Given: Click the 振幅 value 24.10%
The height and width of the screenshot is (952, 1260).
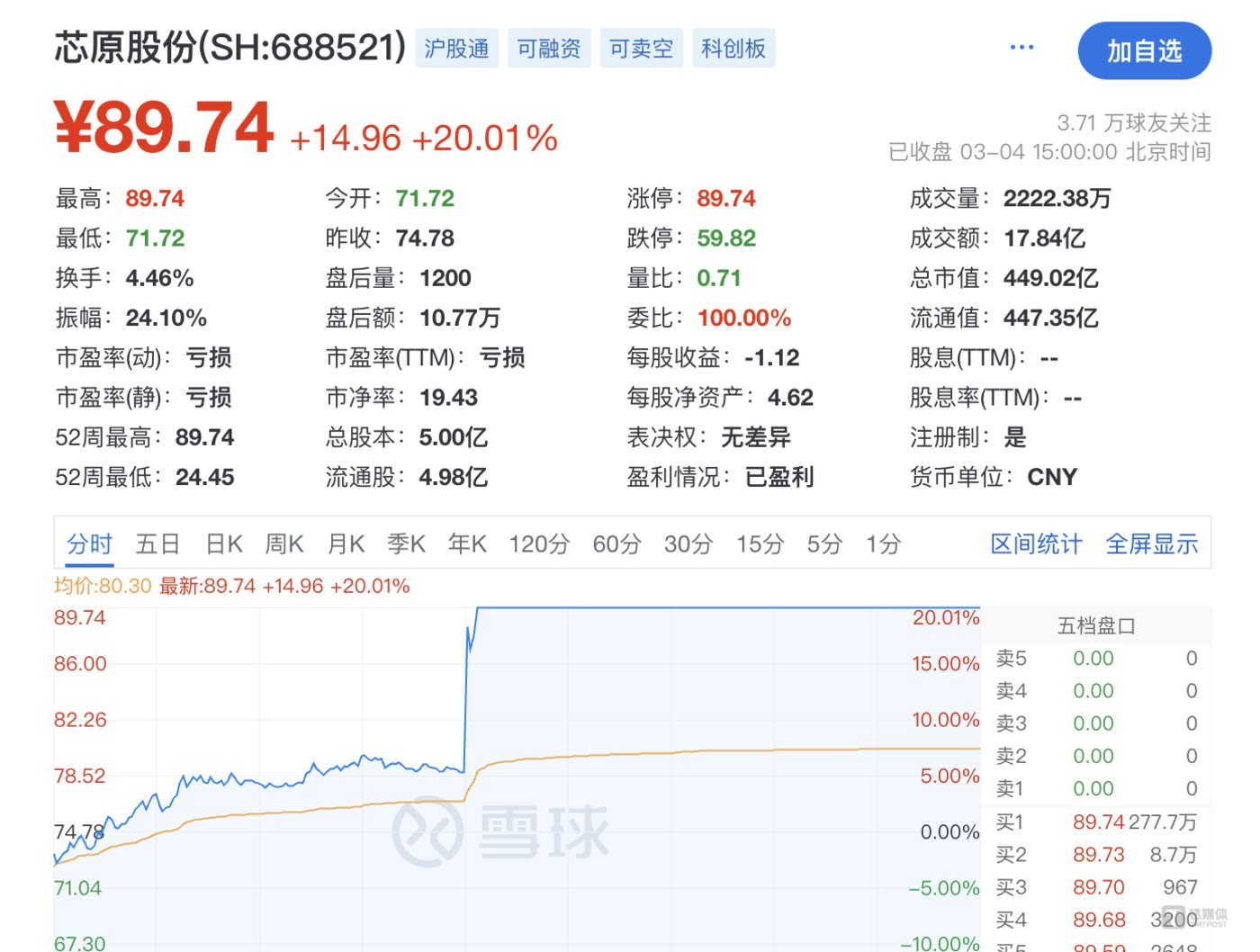Looking at the screenshot, I should pyautogui.click(x=166, y=318).
